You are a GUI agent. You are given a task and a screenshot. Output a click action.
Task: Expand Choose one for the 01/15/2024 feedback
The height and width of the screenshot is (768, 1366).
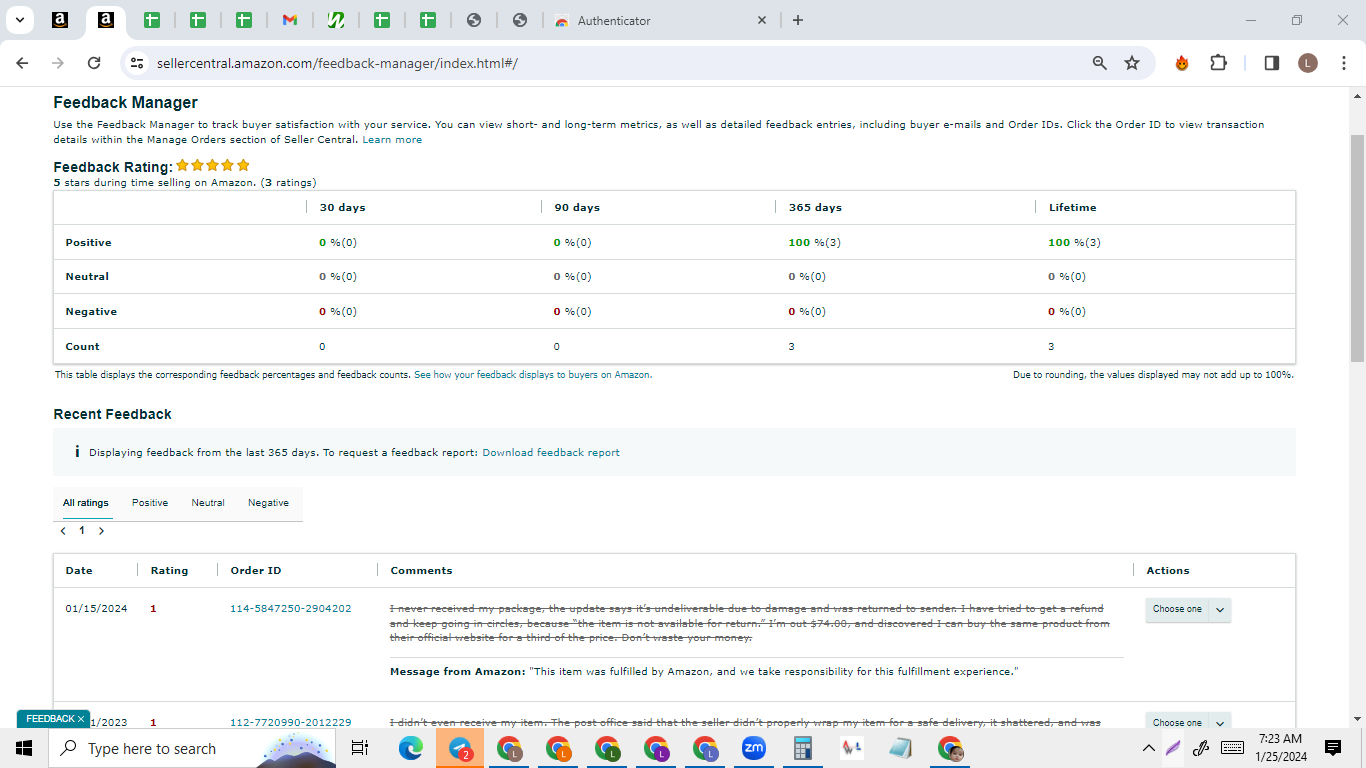[x=1188, y=610]
